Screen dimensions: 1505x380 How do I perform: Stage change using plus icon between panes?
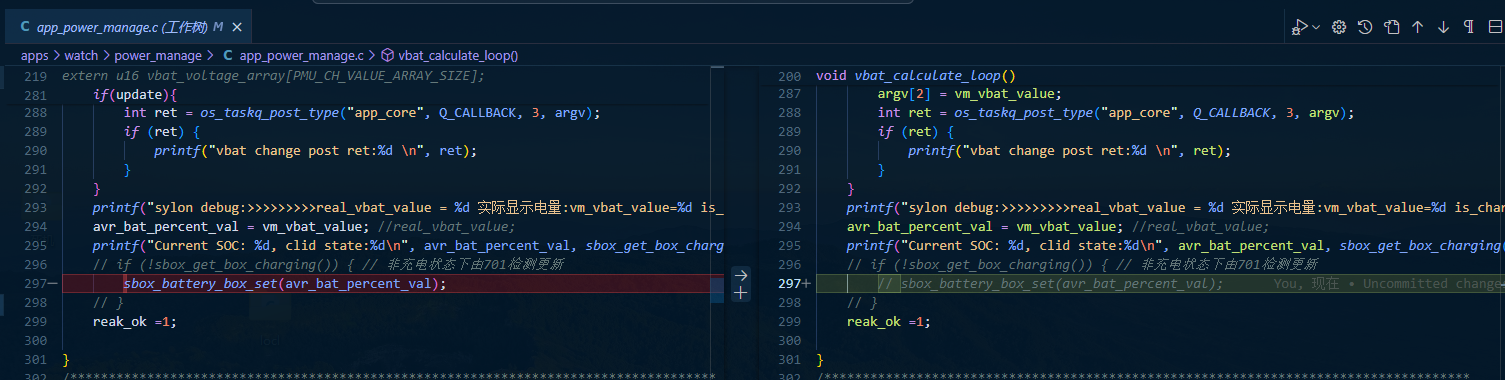(x=741, y=293)
